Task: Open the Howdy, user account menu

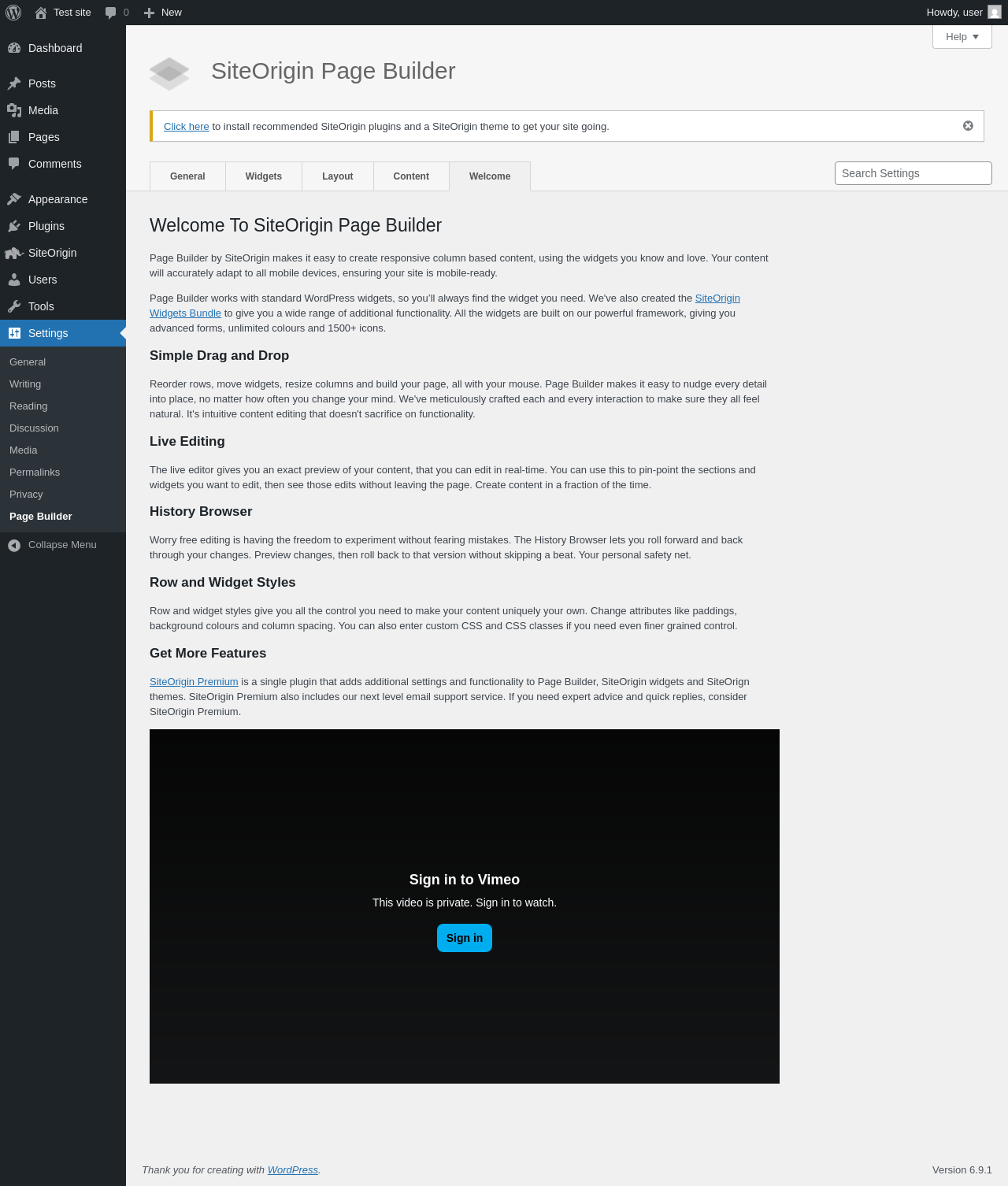Action: 964,13
